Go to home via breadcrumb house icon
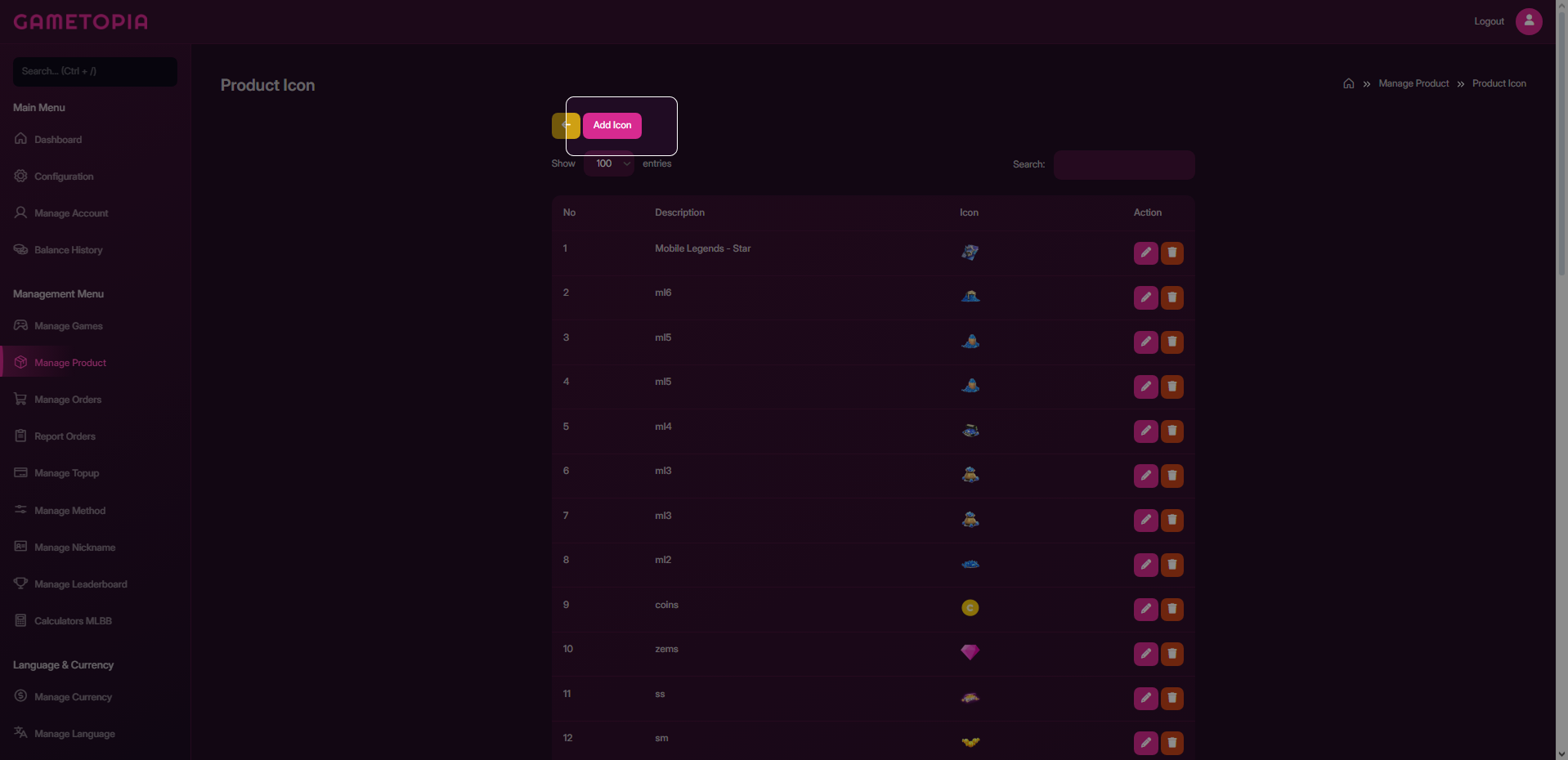The image size is (1568, 760). click(x=1349, y=83)
